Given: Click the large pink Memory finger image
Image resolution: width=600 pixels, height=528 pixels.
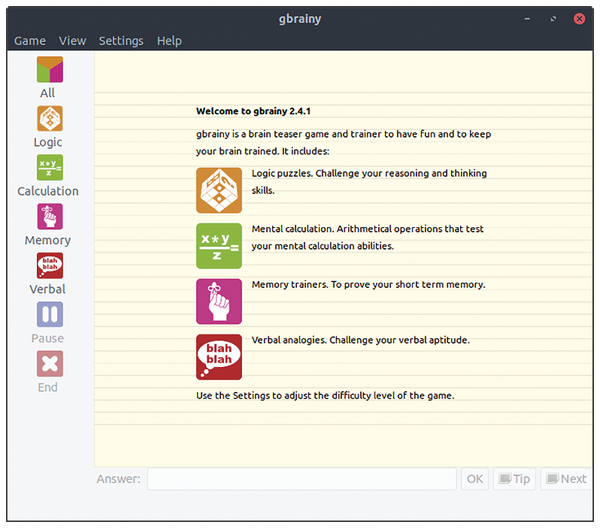Looking at the screenshot, I should [x=219, y=301].
